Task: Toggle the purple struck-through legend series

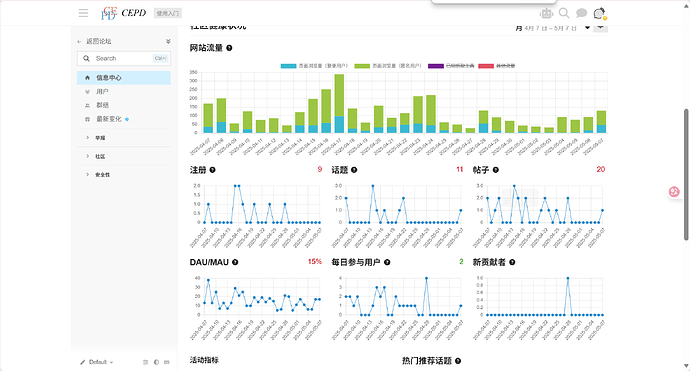Action: coord(451,66)
